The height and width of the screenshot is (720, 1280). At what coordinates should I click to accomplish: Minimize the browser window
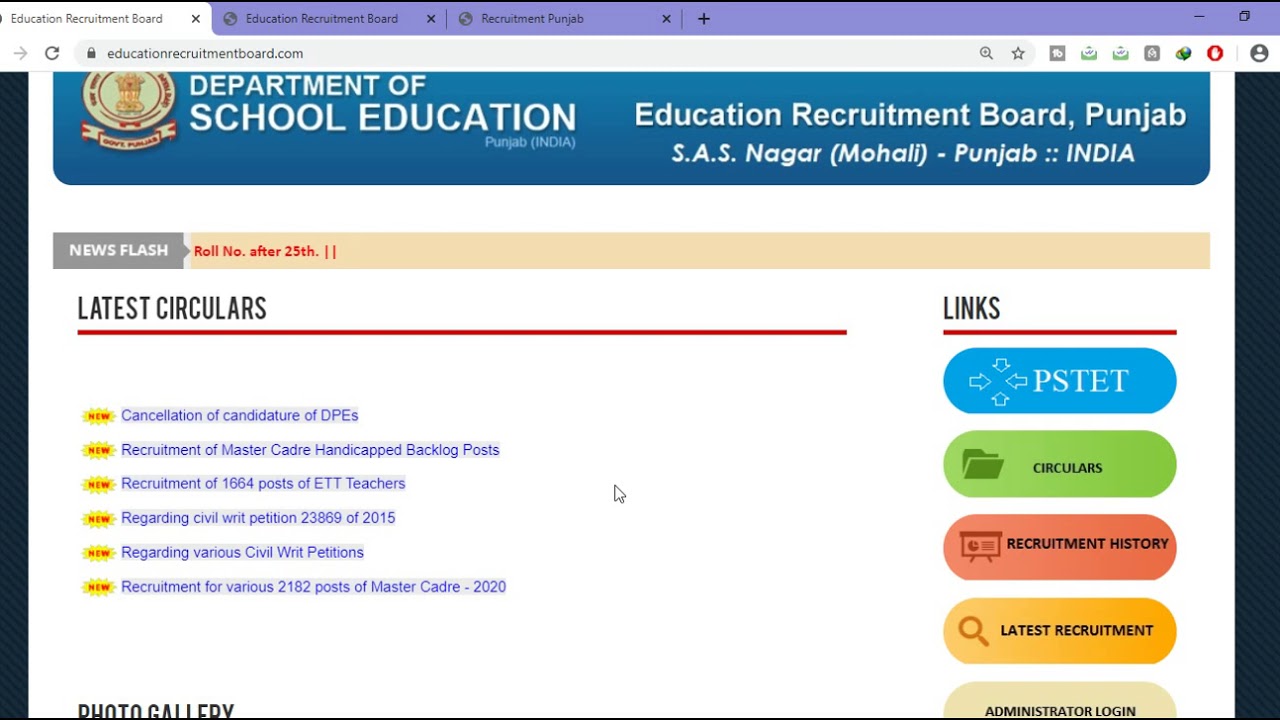(1199, 17)
